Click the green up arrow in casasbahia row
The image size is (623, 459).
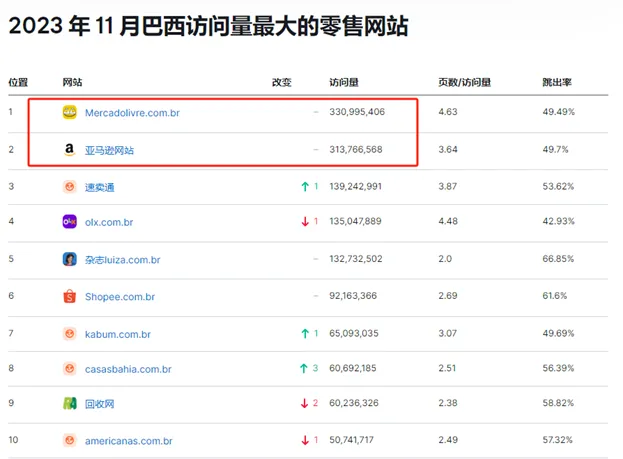(x=304, y=368)
